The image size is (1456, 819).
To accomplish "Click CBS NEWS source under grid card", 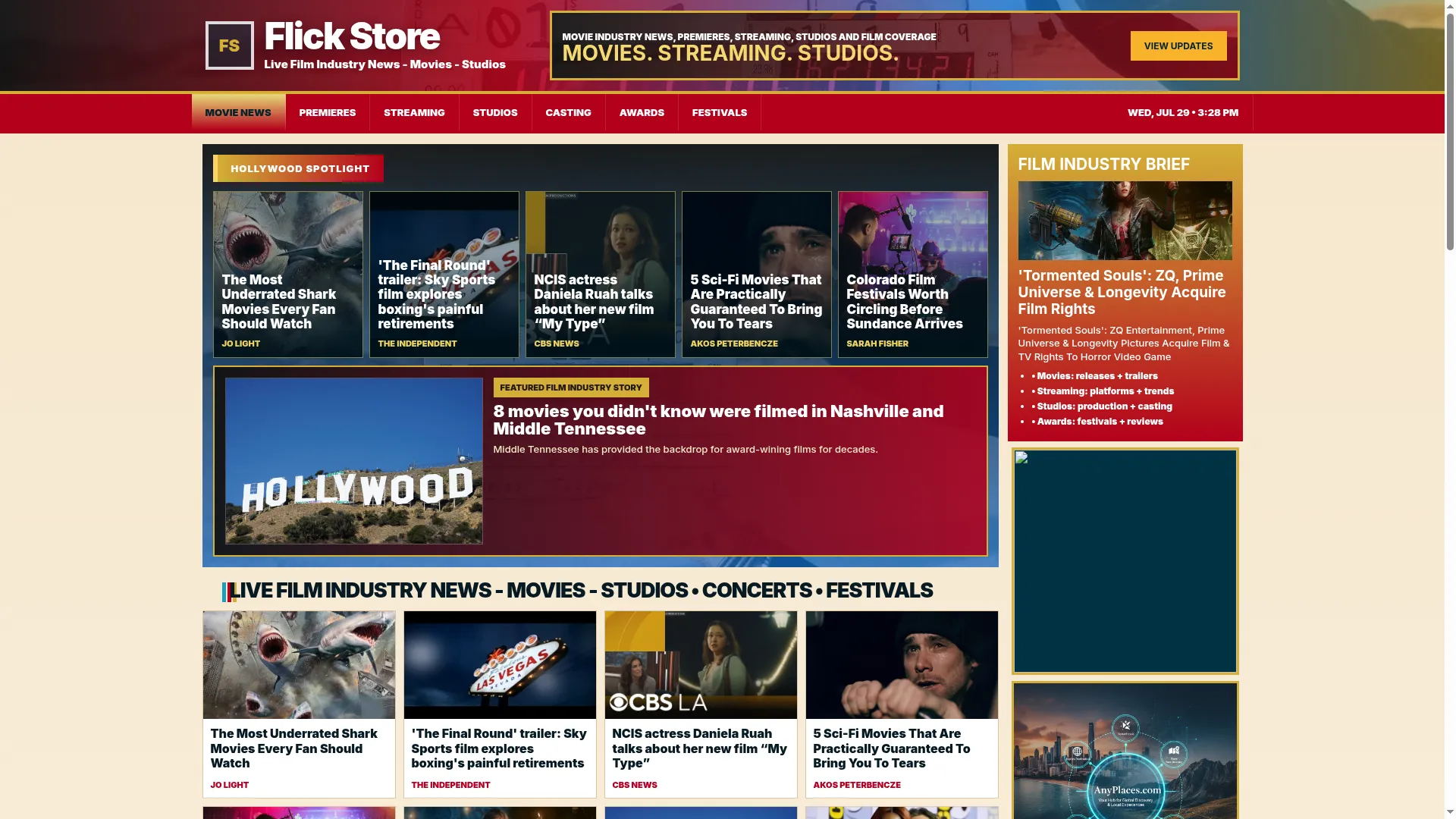I will click(x=635, y=785).
